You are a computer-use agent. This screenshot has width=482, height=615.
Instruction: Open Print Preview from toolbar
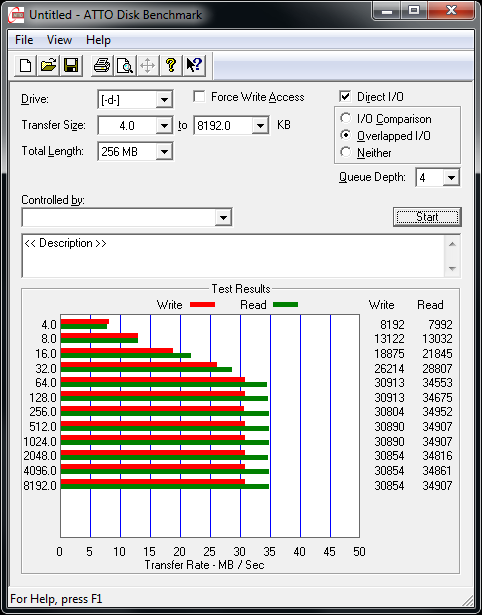click(124, 65)
